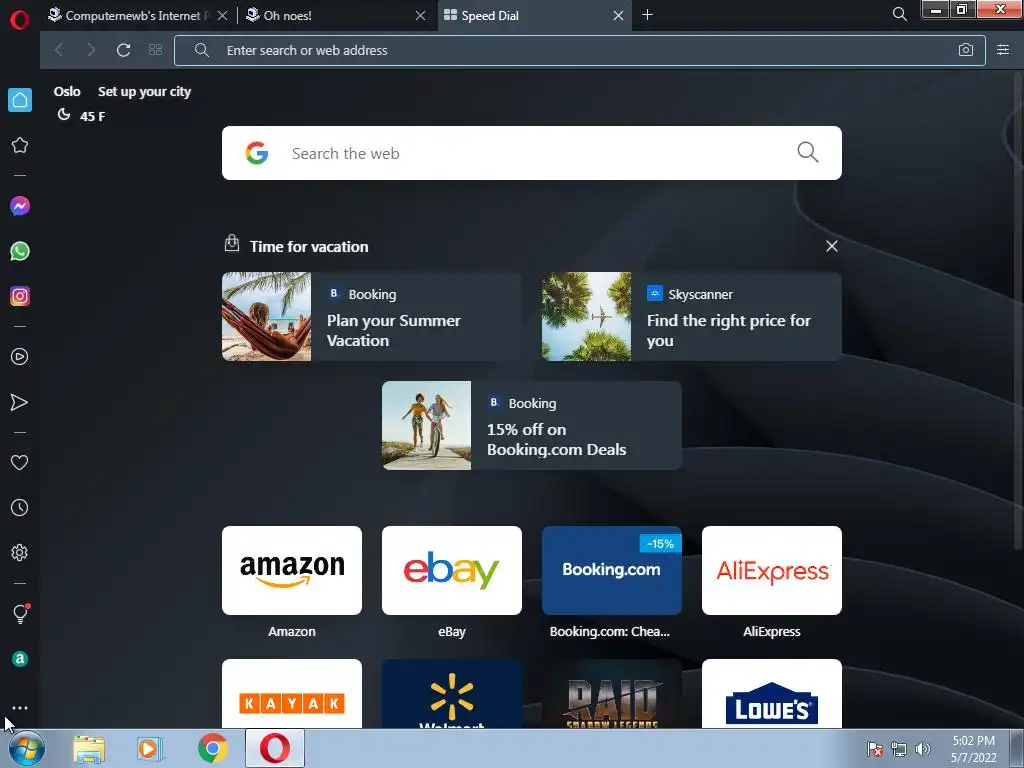Open Bookmarks star in sidebar
This screenshot has height=768, width=1024.
[x=20, y=145]
